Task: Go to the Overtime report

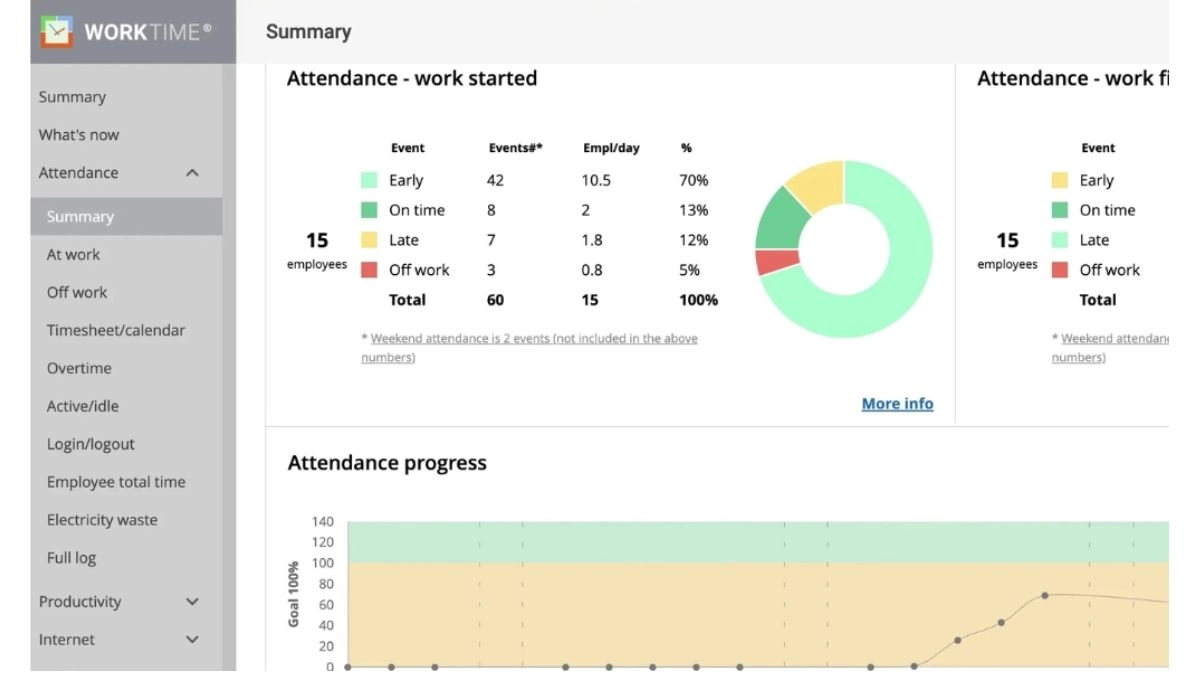Action: coord(79,369)
